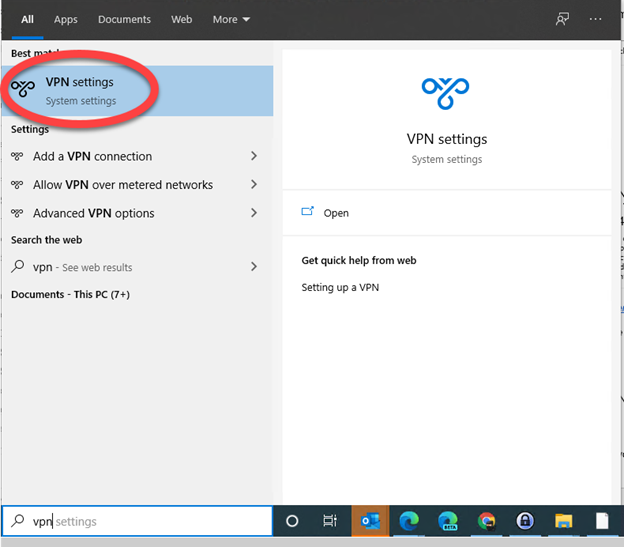624x547 pixels.
Task: Switch to the Web search tab
Action: point(181,19)
